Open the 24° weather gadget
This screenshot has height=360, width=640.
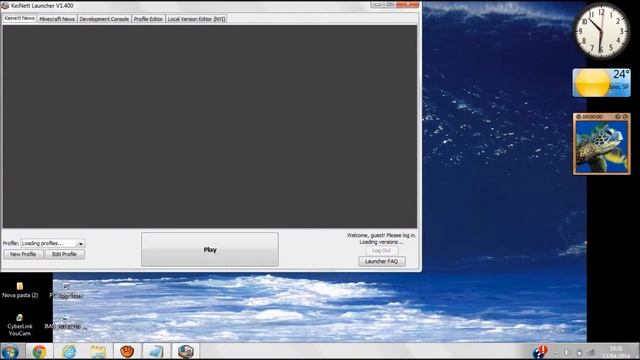point(601,83)
